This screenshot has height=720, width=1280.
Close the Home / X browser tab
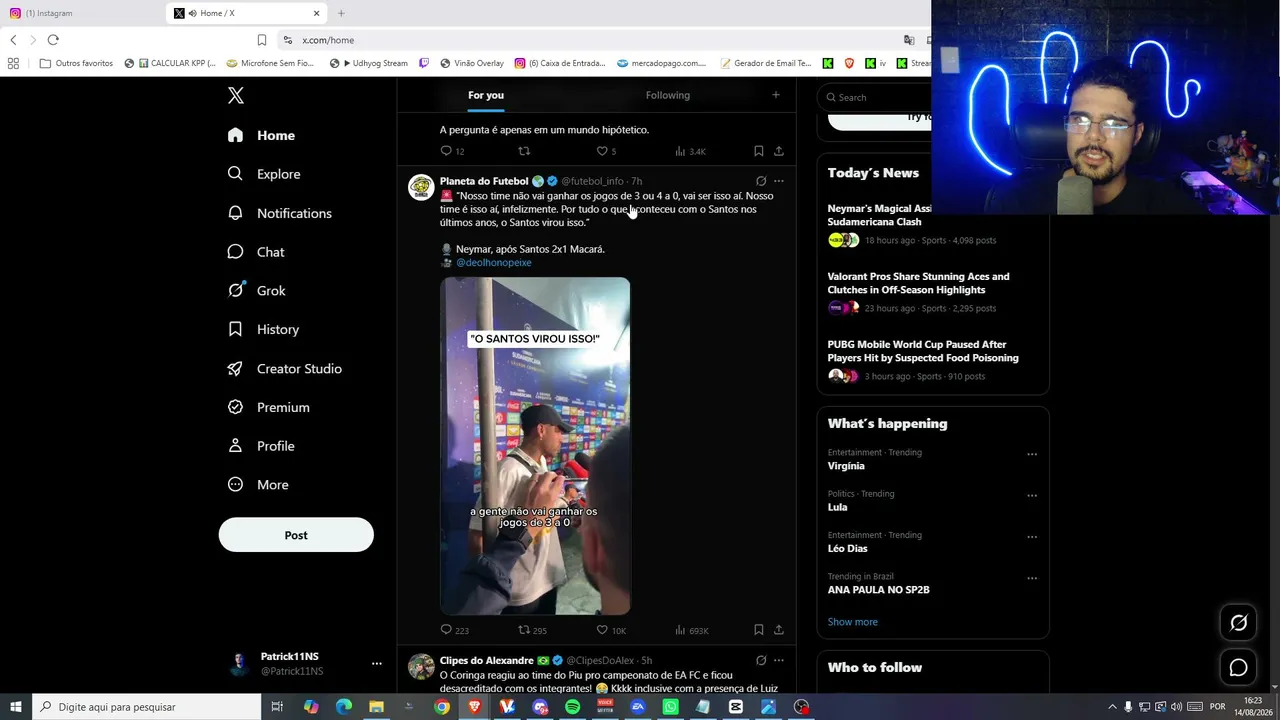(317, 13)
